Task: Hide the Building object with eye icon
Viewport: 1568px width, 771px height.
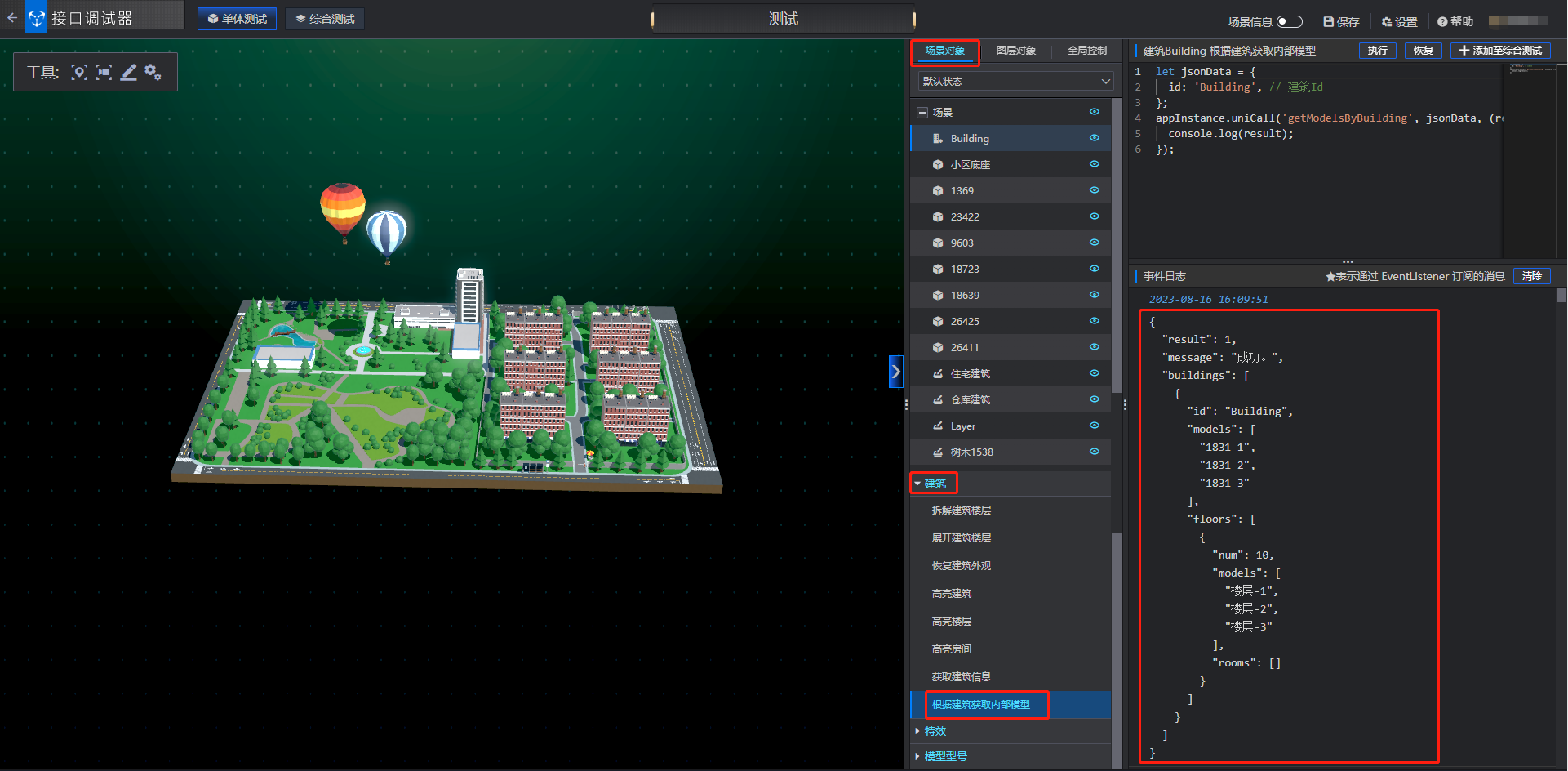Action: tap(1094, 138)
